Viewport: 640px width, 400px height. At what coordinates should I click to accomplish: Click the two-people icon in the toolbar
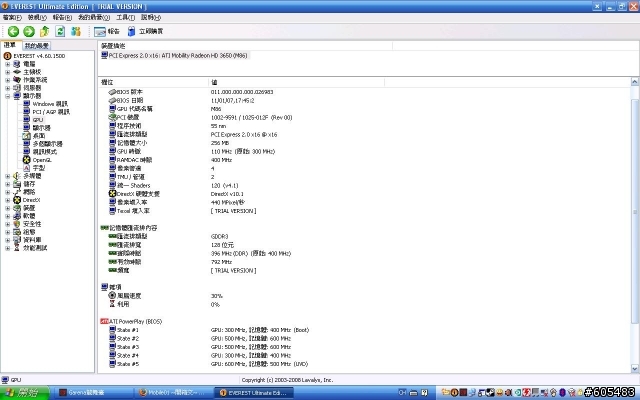[76, 31]
